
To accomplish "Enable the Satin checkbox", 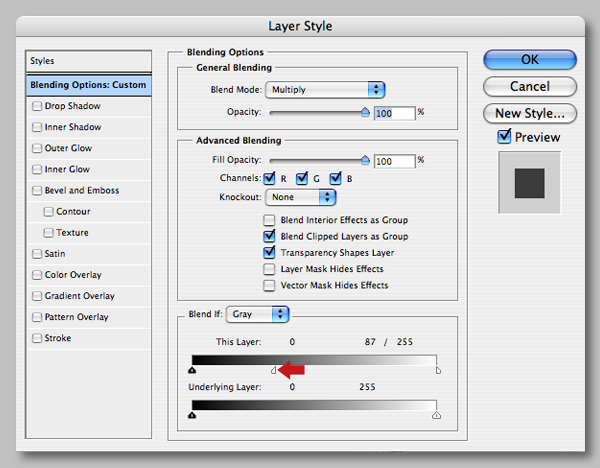I will click(37, 254).
